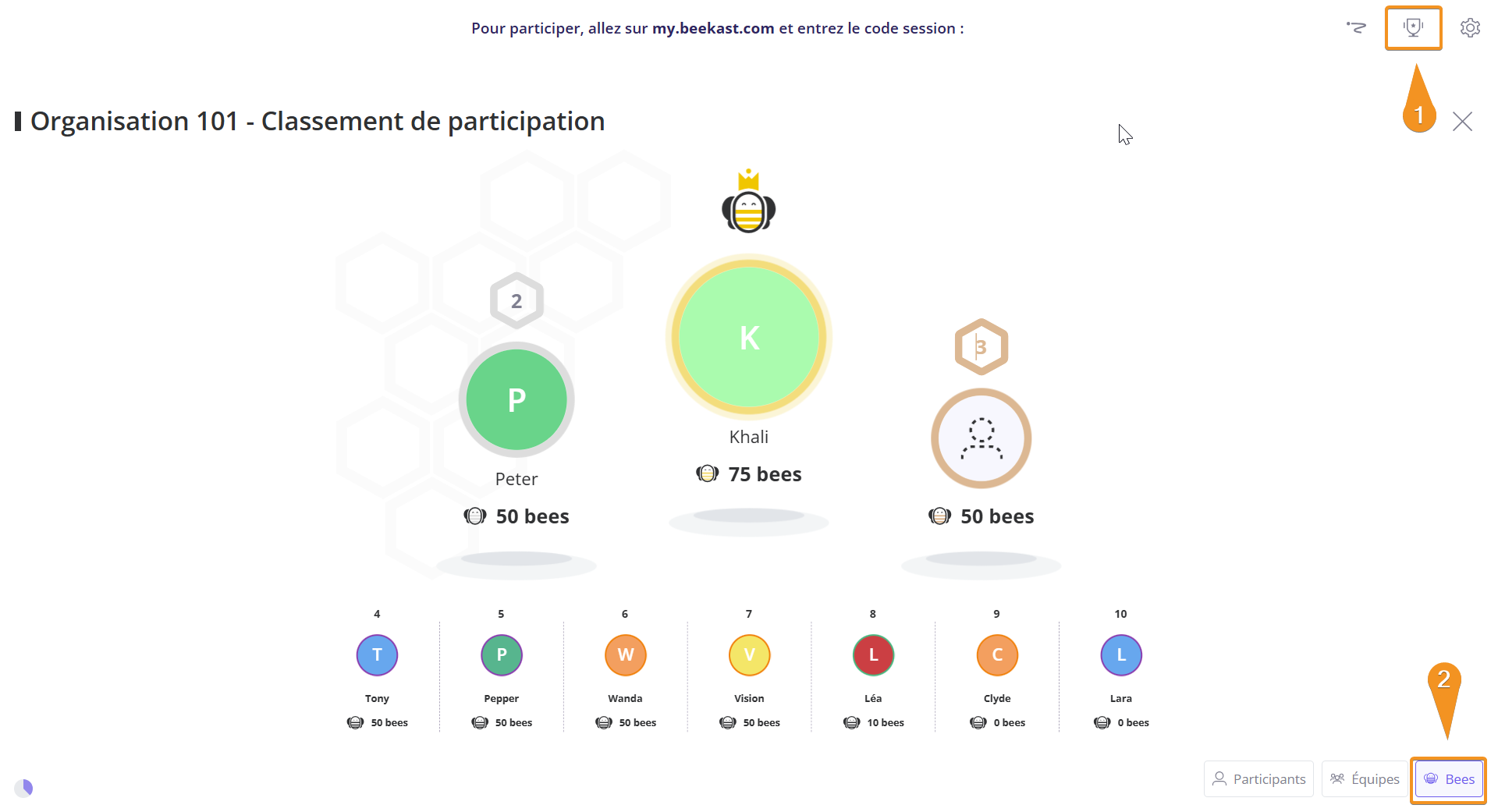Click the anonymous third-place avatar
This screenshot has width=1498, height=812.
(x=981, y=438)
